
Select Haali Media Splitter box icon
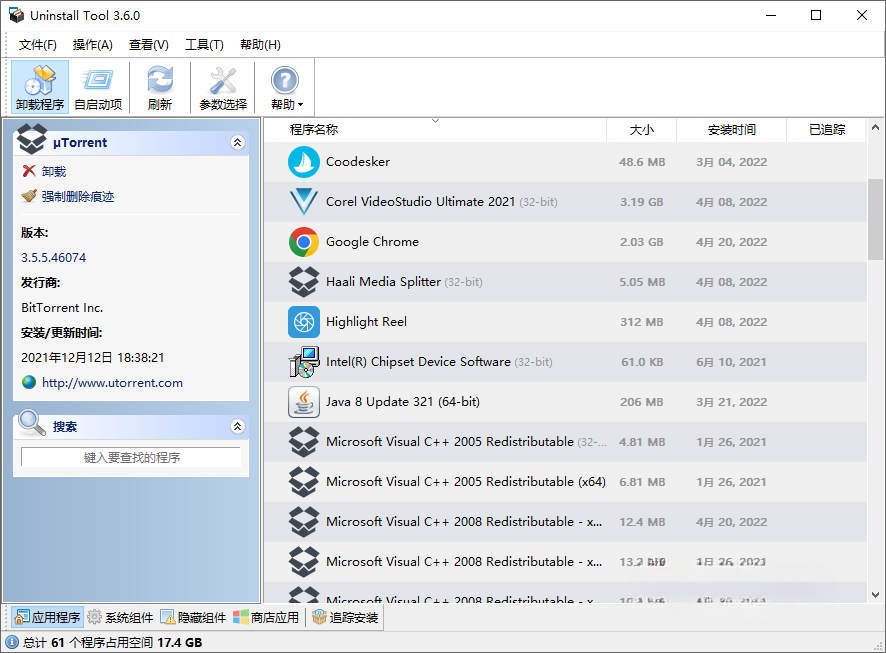click(303, 282)
